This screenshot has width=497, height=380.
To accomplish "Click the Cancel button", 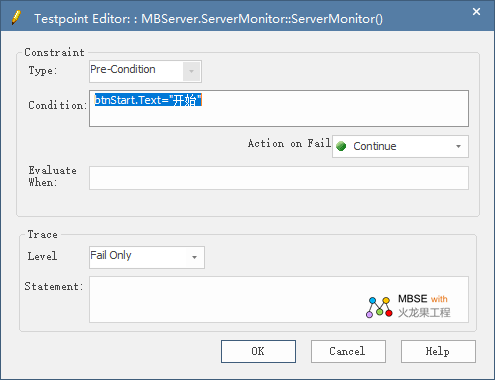I will (348, 351).
